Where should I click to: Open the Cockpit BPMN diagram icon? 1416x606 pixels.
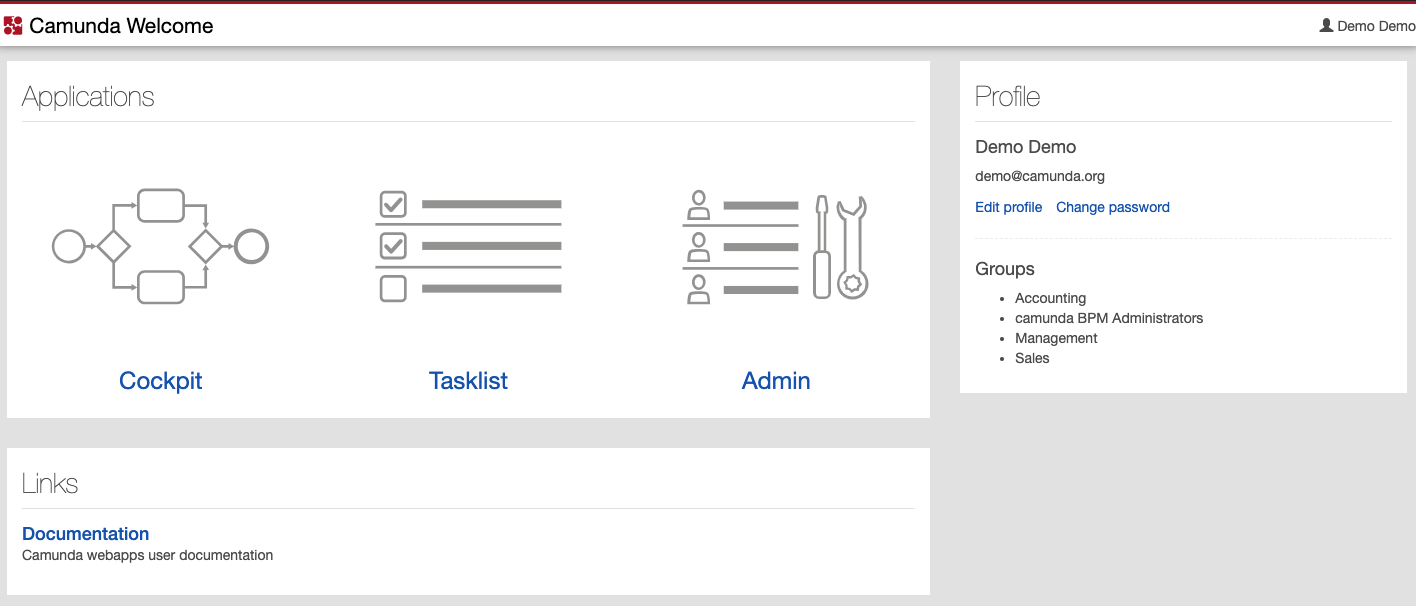[x=160, y=246]
